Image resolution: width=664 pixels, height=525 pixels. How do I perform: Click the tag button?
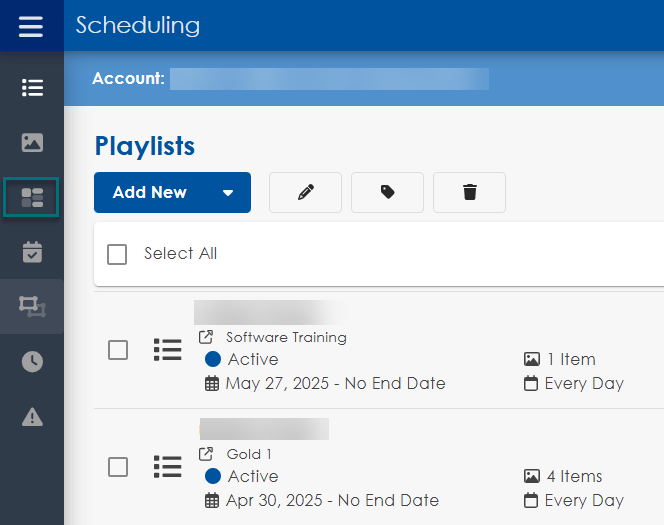point(387,193)
